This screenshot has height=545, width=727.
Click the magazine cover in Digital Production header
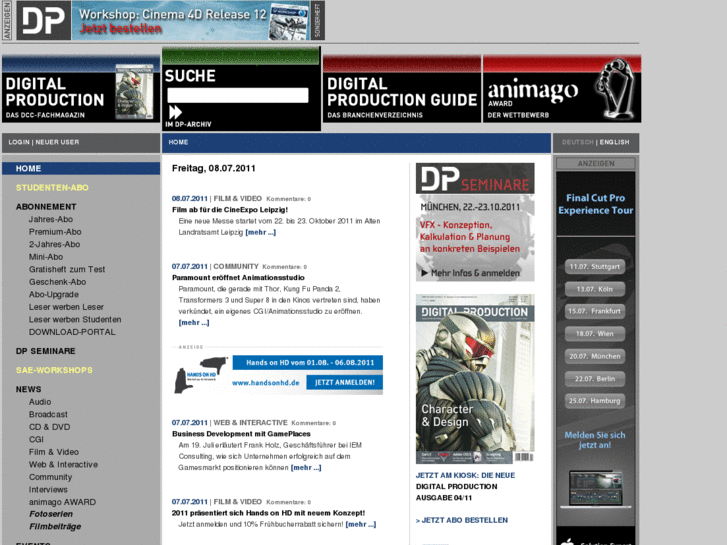tap(134, 92)
